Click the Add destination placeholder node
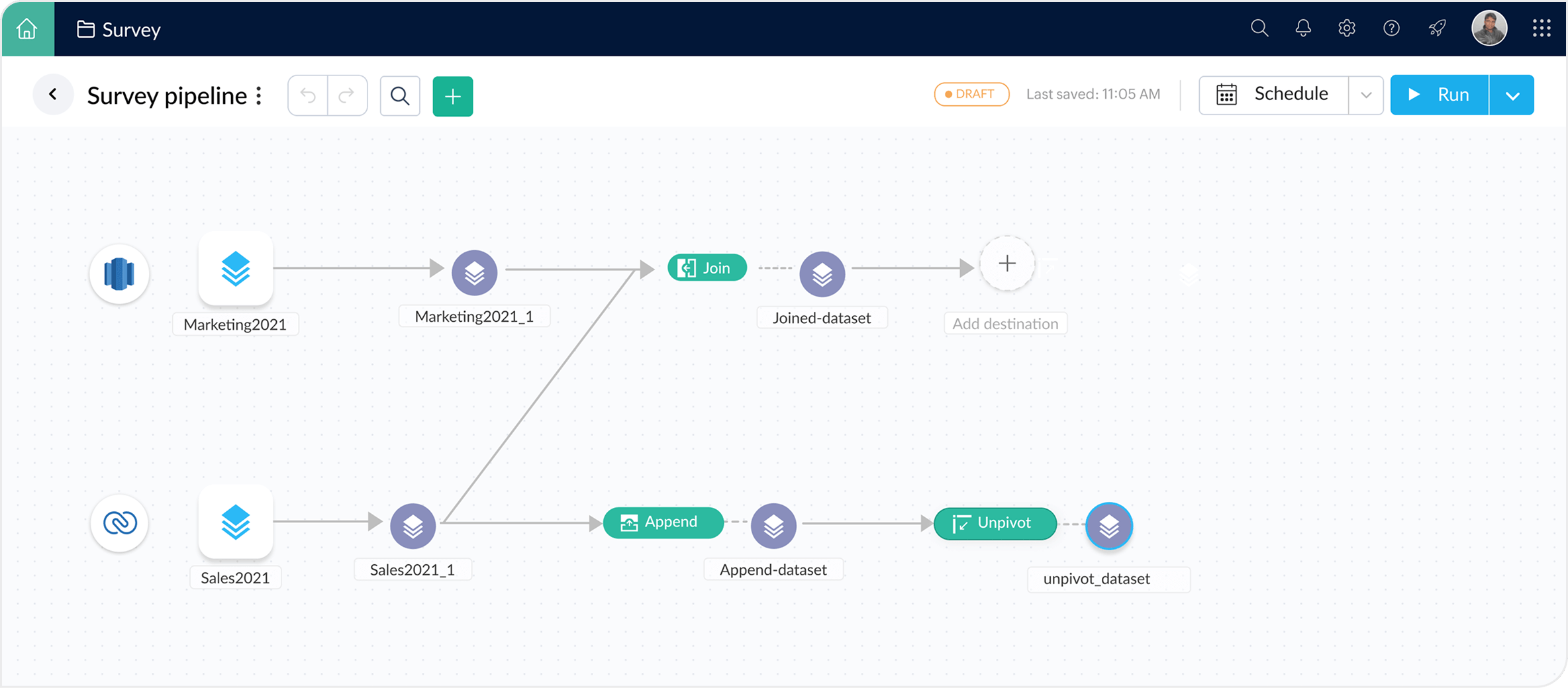 coord(1006,264)
